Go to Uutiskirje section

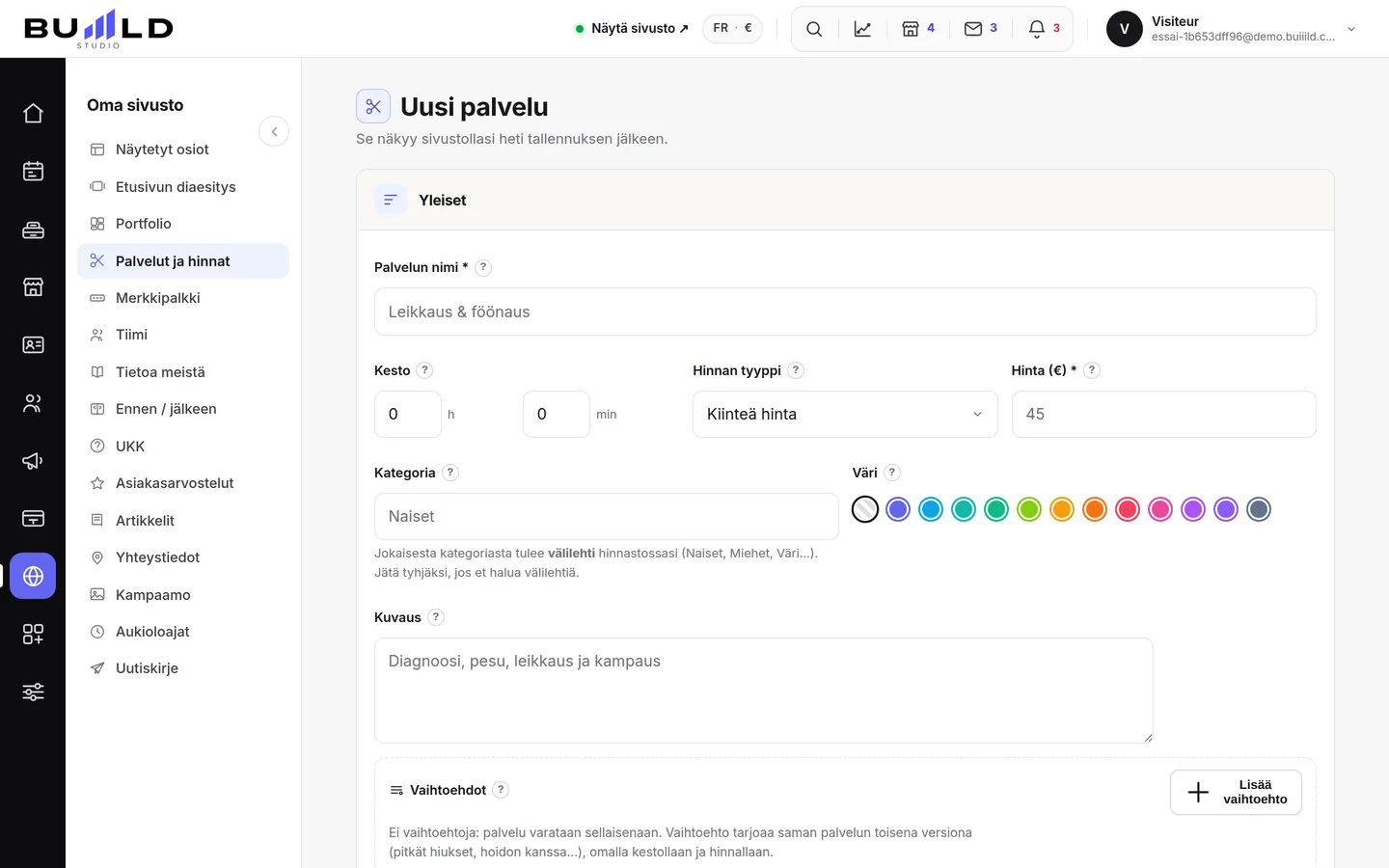click(183, 668)
